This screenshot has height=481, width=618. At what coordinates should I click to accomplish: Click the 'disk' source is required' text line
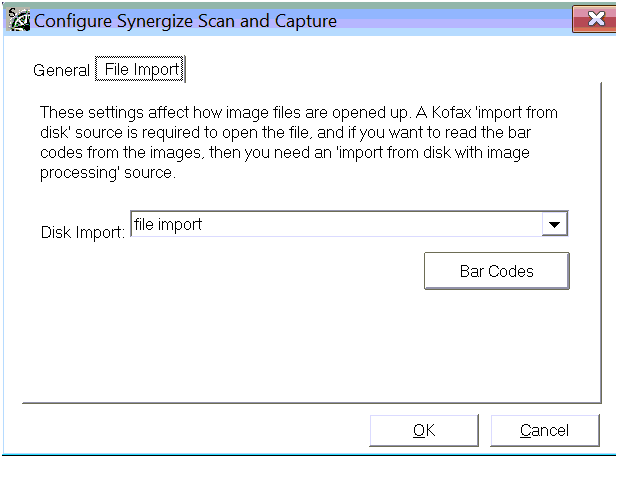pos(286,132)
